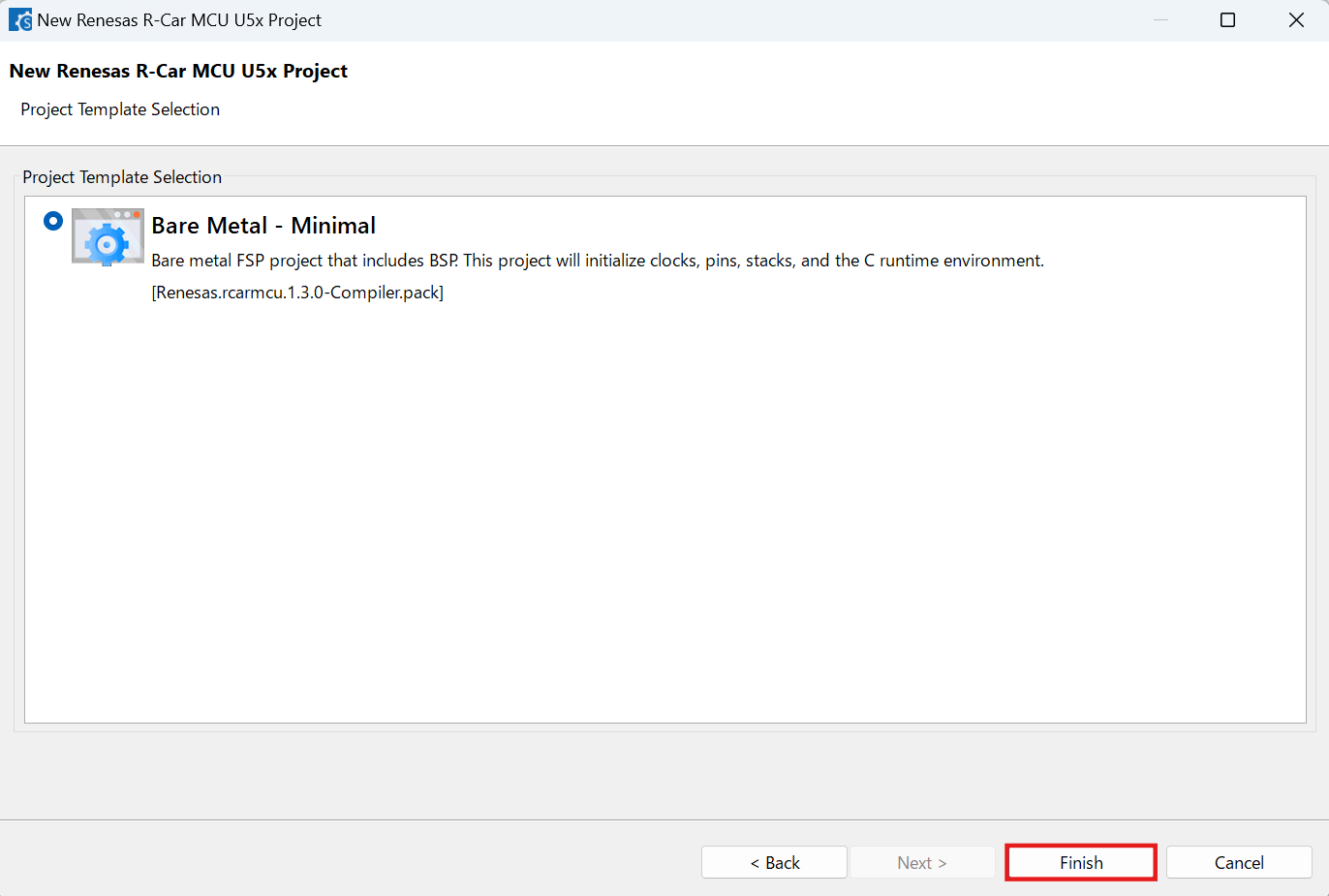Click the Renesas.rcarmcu.1.3.0-Compiler.pack text
Image resolution: width=1329 pixels, height=896 pixels.
pos(297,293)
